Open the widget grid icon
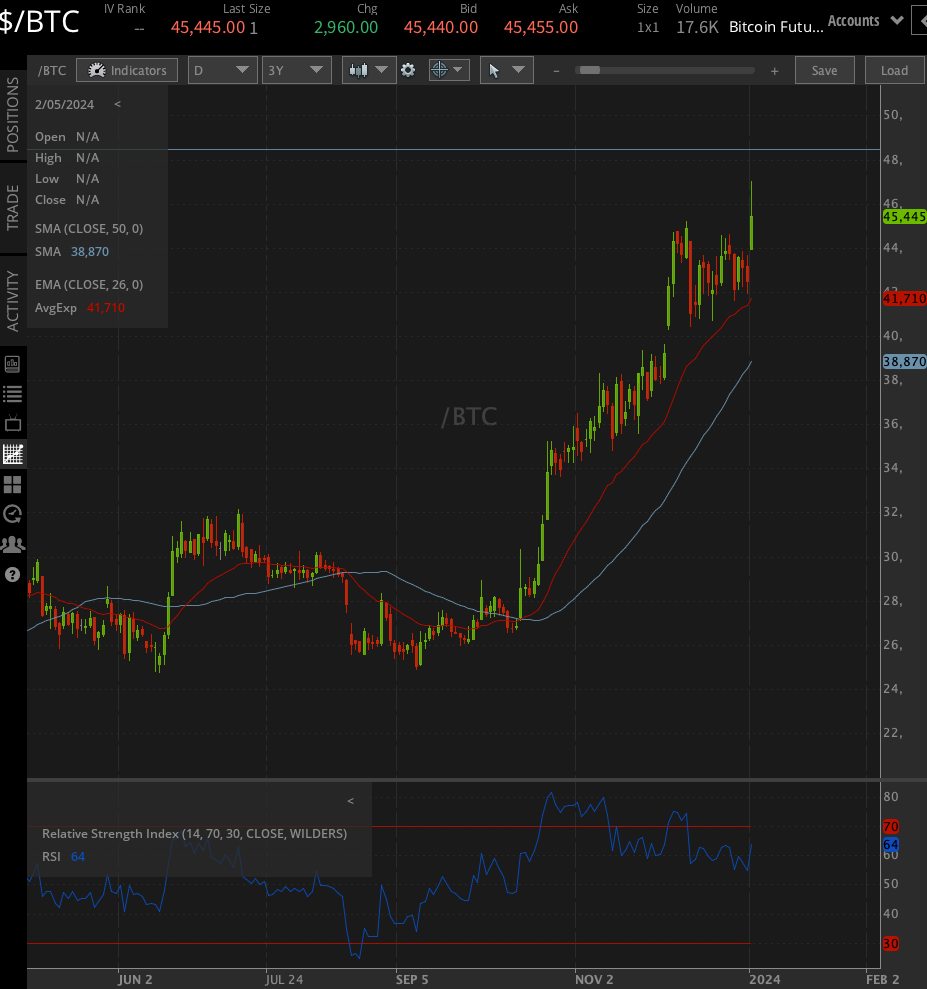 [x=13, y=484]
